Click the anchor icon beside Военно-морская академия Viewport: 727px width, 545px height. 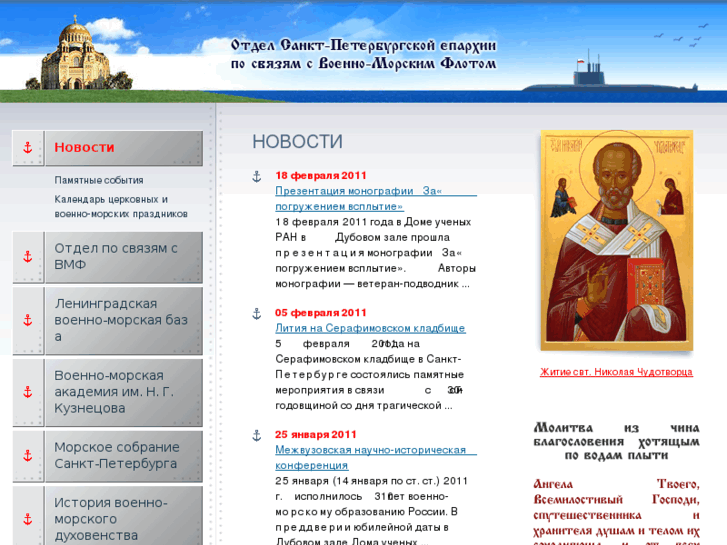28,392
